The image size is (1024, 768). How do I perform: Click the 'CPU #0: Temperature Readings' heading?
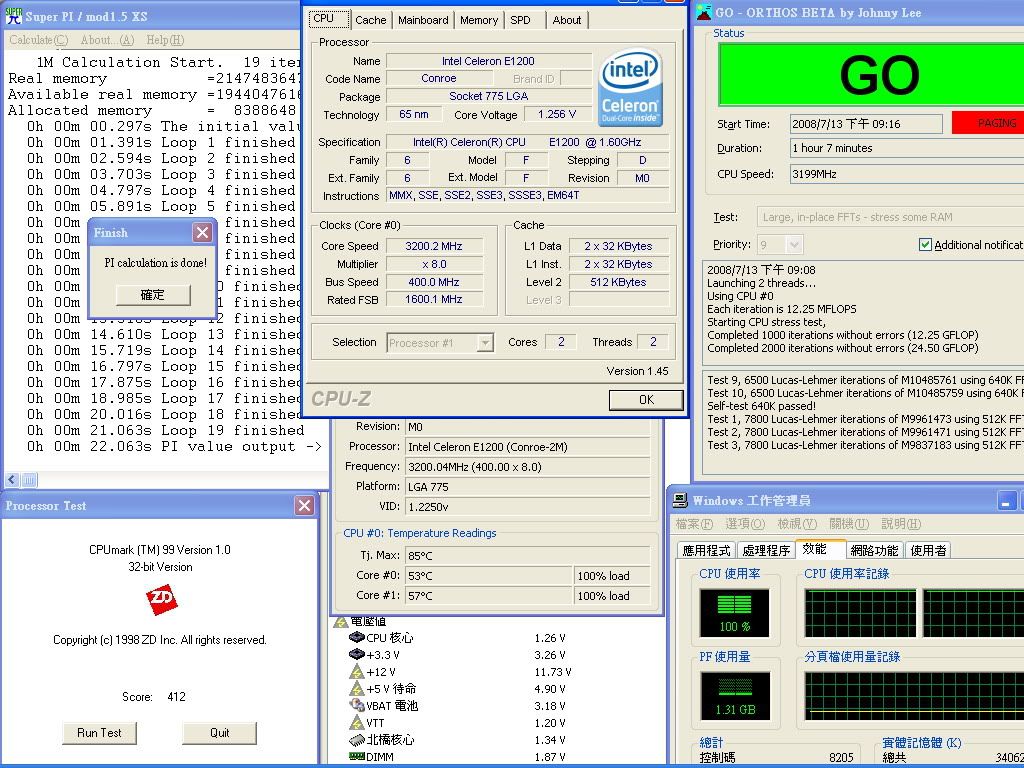coord(420,533)
